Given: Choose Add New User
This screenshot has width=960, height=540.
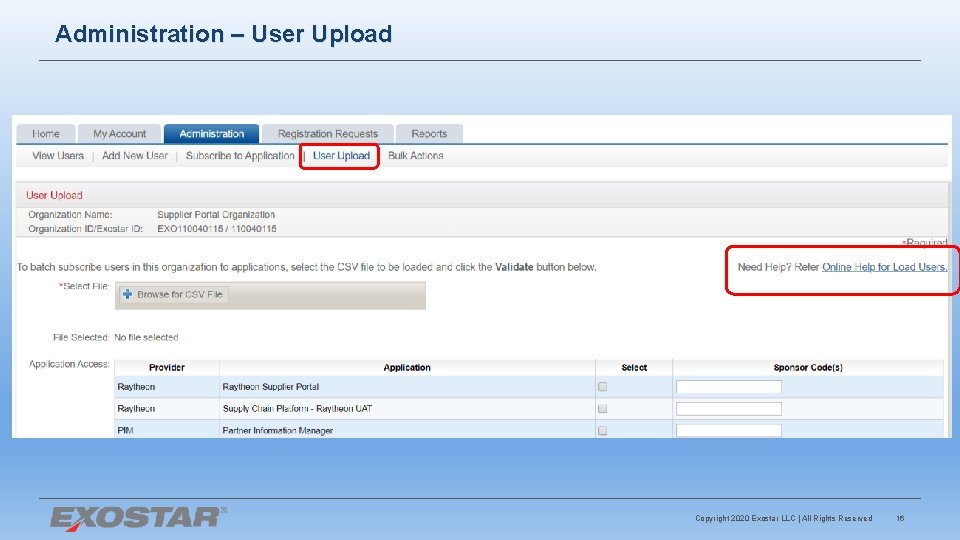Looking at the screenshot, I should tap(135, 156).
